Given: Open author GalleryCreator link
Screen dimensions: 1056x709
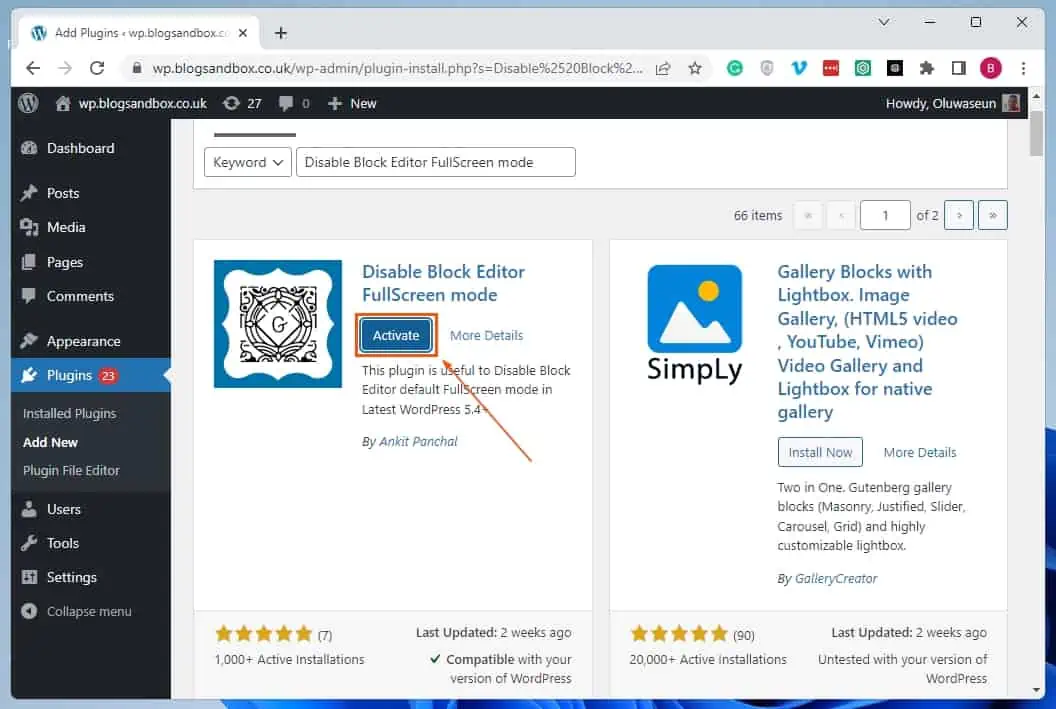Looking at the screenshot, I should 836,578.
